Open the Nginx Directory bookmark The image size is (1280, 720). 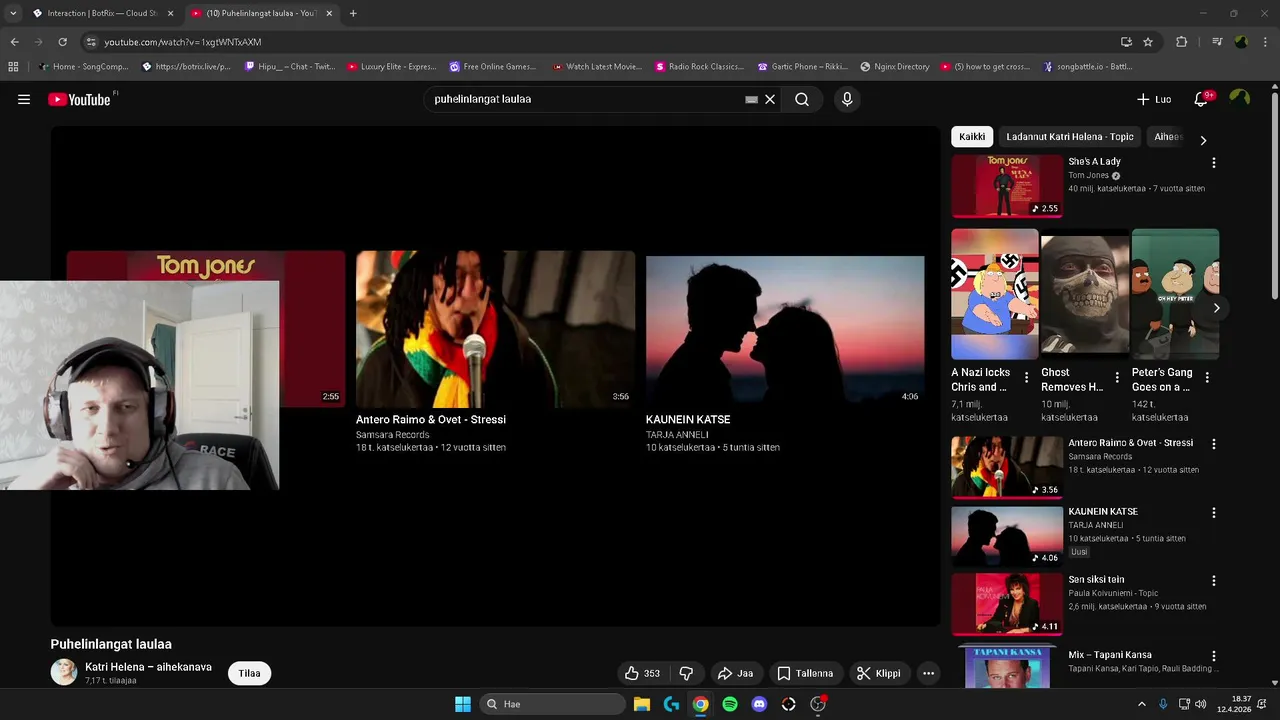(894, 67)
